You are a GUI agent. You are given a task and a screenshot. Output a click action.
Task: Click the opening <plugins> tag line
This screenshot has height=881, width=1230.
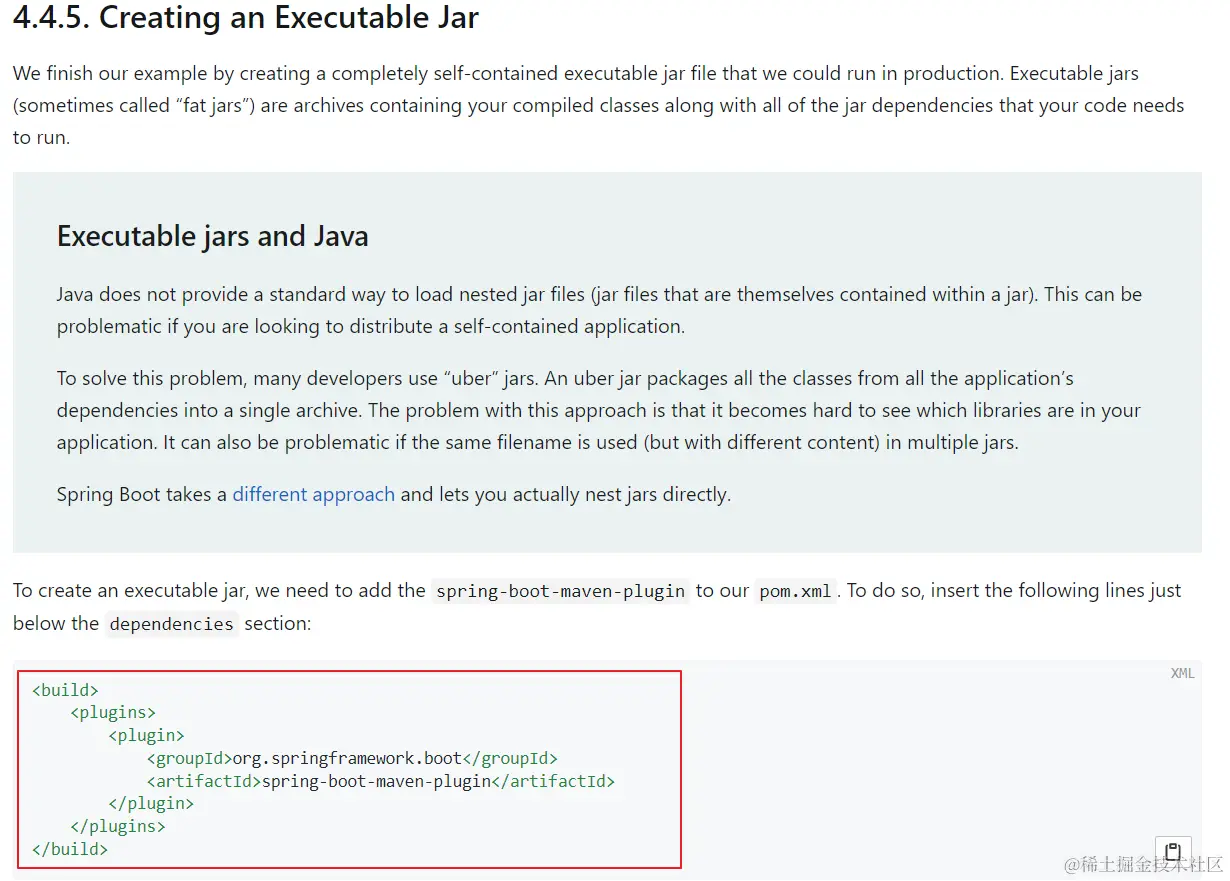(113, 713)
